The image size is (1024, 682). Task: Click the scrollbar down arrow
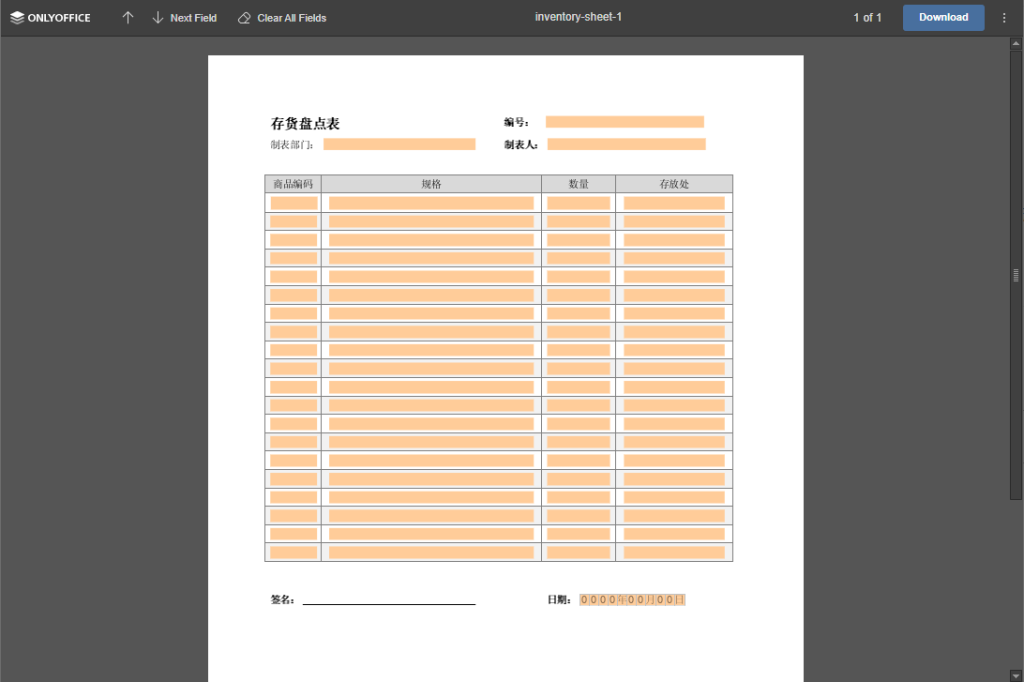[1015, 674]
